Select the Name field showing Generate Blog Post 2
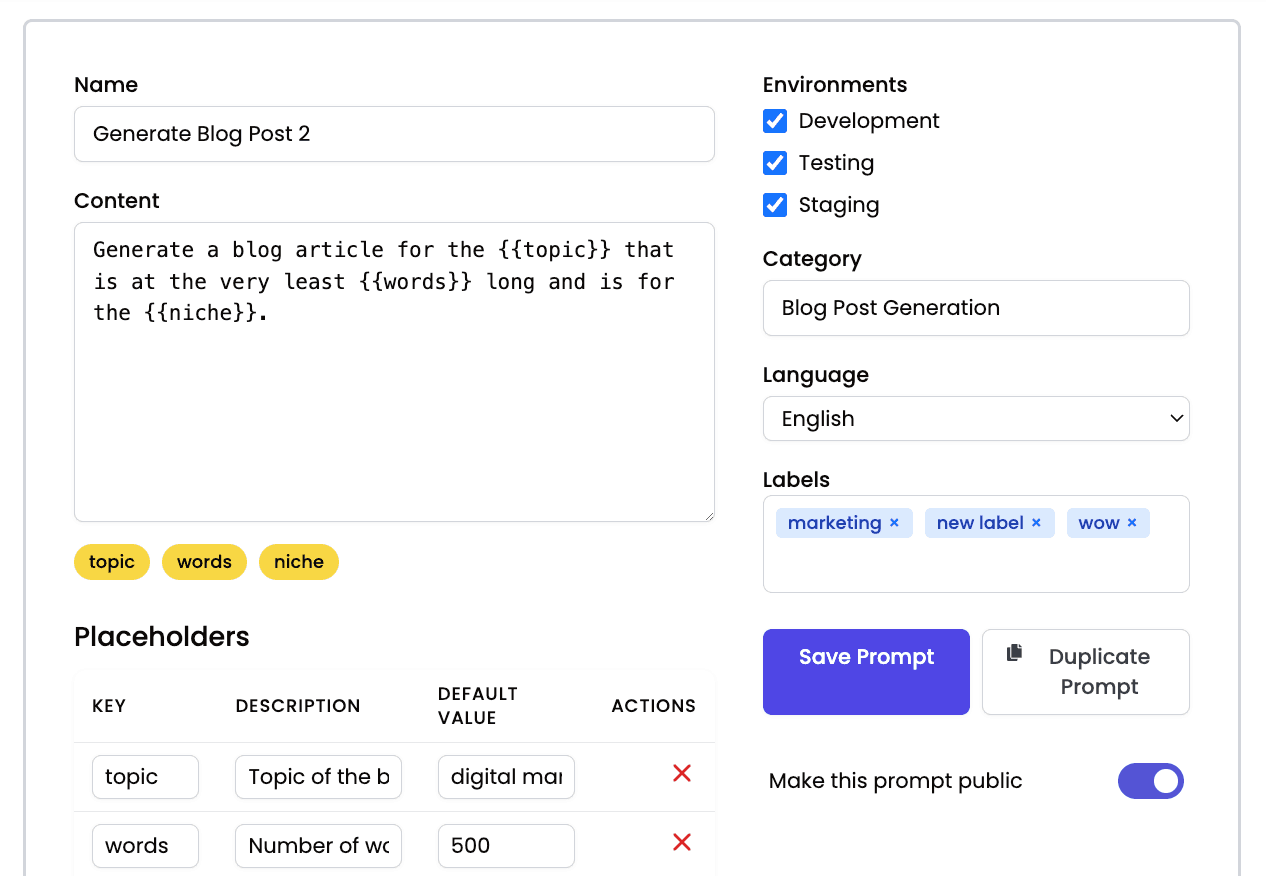Viewport: 1266px width, 876px height. pyautogui.click(x=394, y=133)
